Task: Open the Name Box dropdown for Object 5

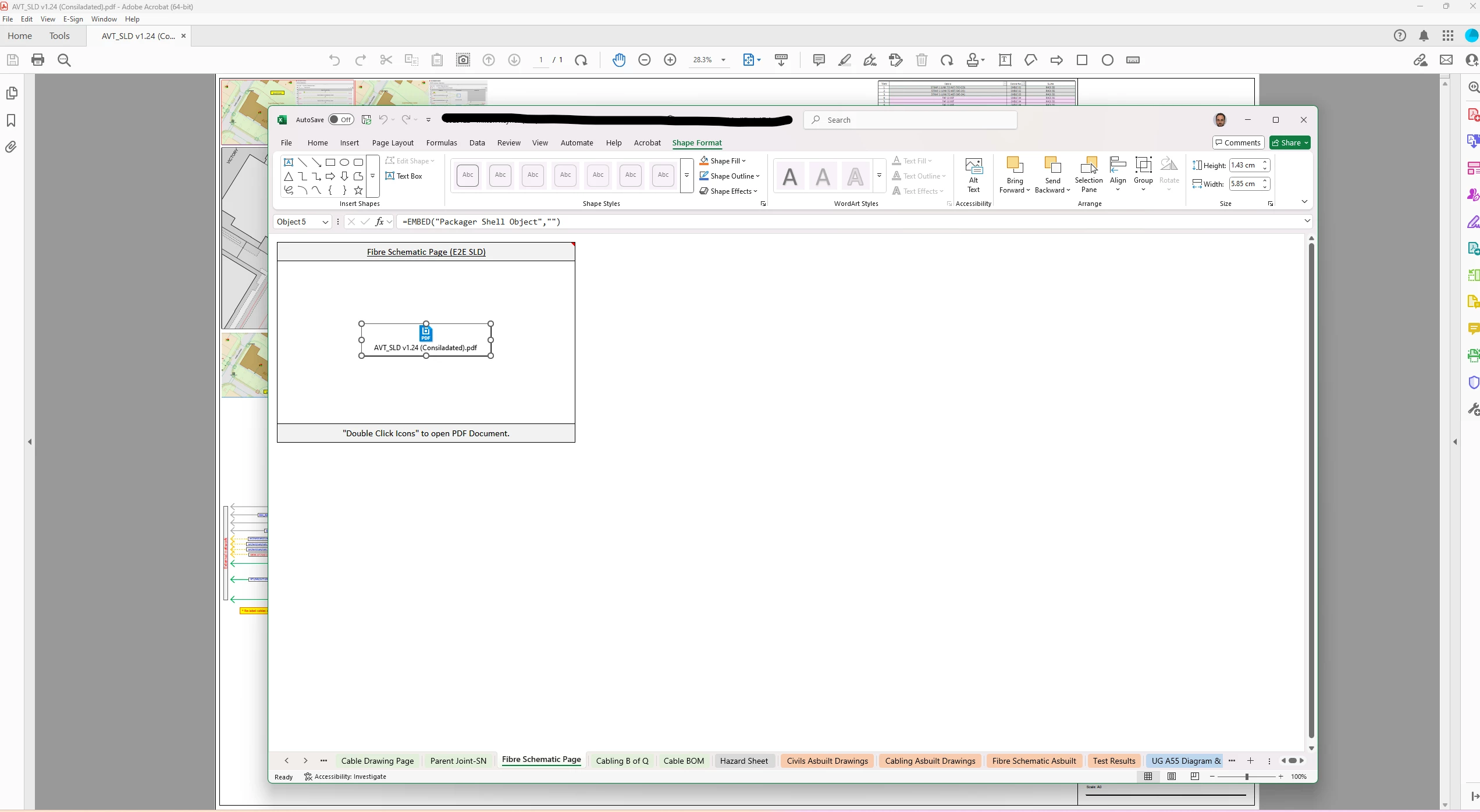Action: click(325, 222)
